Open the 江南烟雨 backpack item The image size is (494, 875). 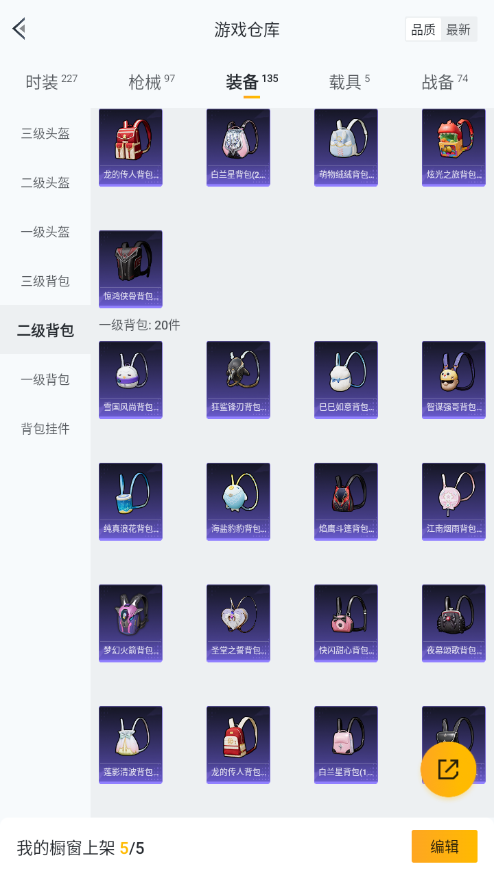454,502
